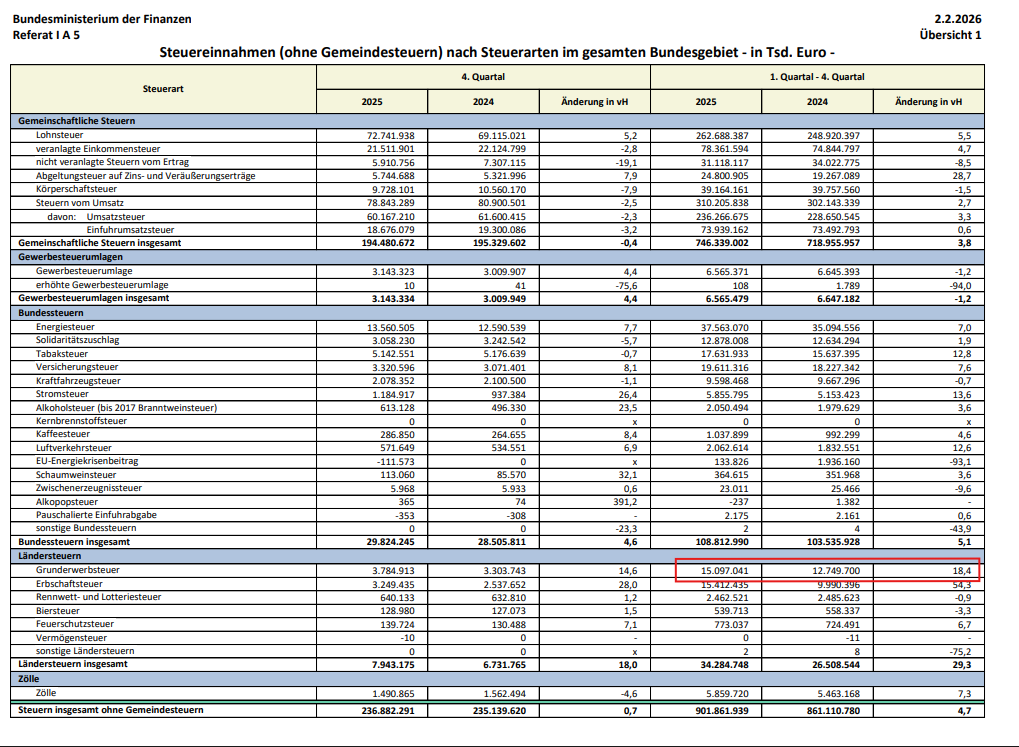Click the 1. Quartal - 4. Quartal header
The width and height of the screenshot is (1019, 747).
coord(816,77)
